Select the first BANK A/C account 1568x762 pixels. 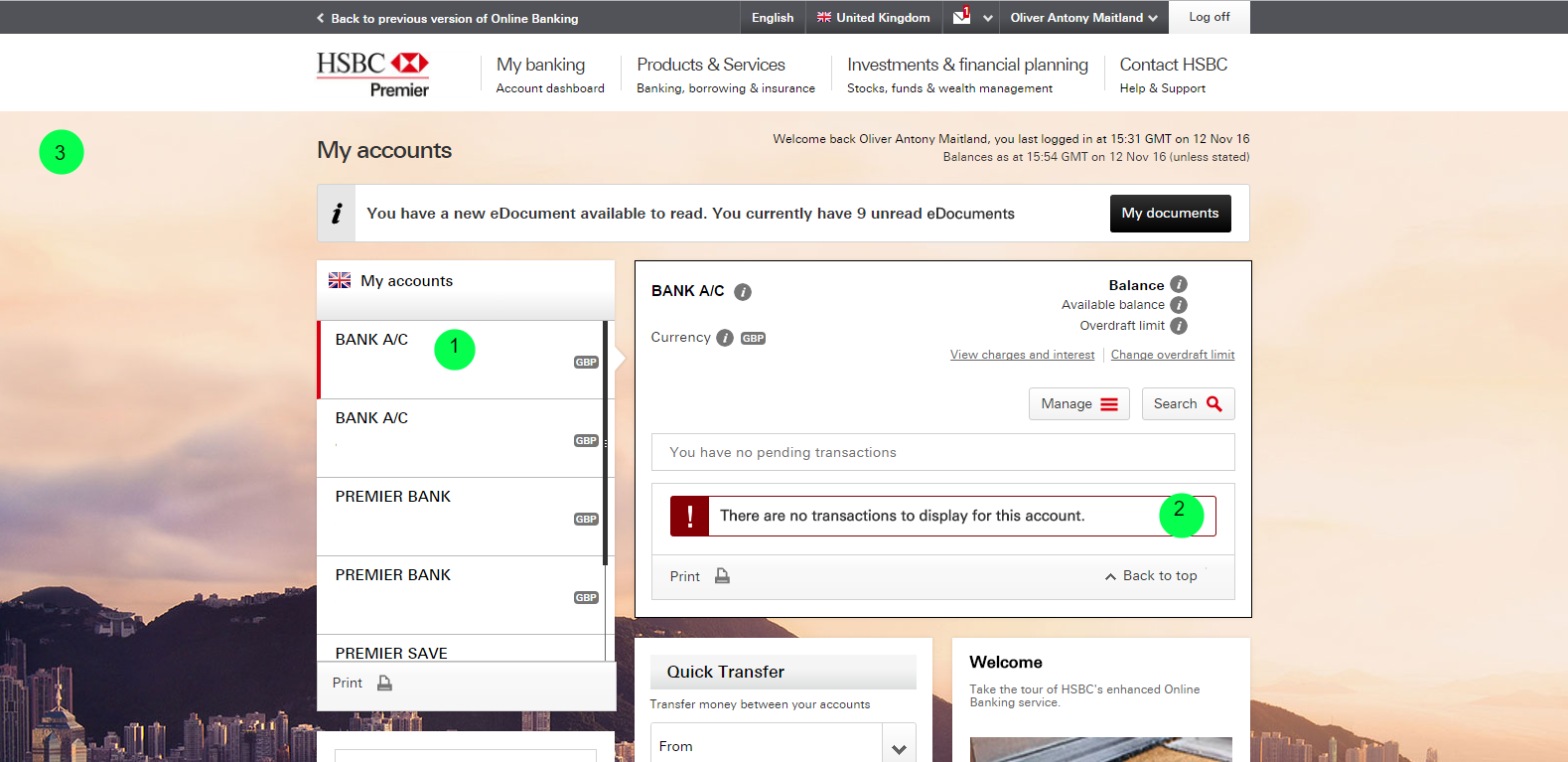coord(460,360)
